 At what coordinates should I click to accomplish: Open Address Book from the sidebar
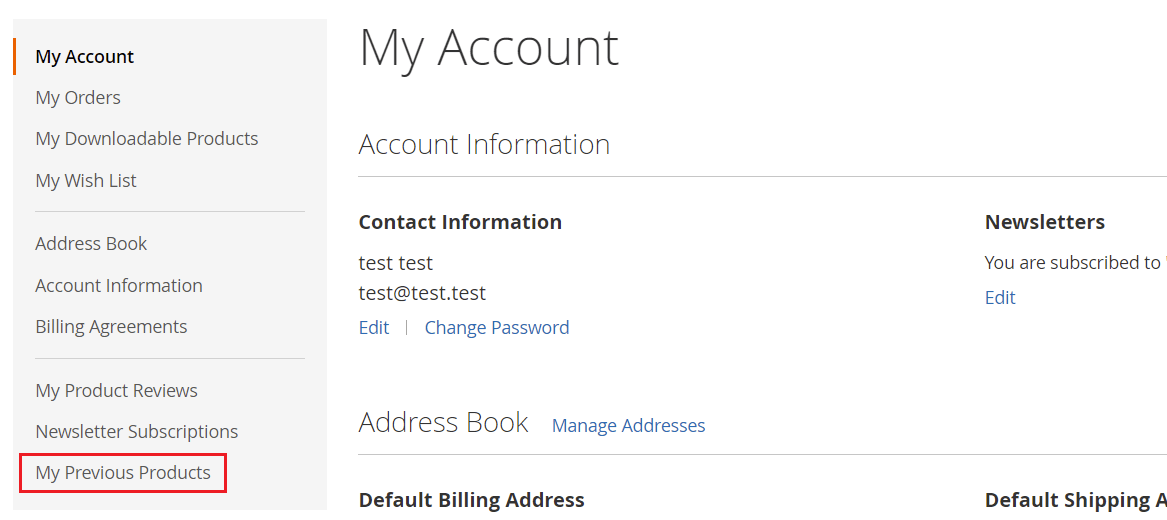pyautogui.click(x=91, y=244)
